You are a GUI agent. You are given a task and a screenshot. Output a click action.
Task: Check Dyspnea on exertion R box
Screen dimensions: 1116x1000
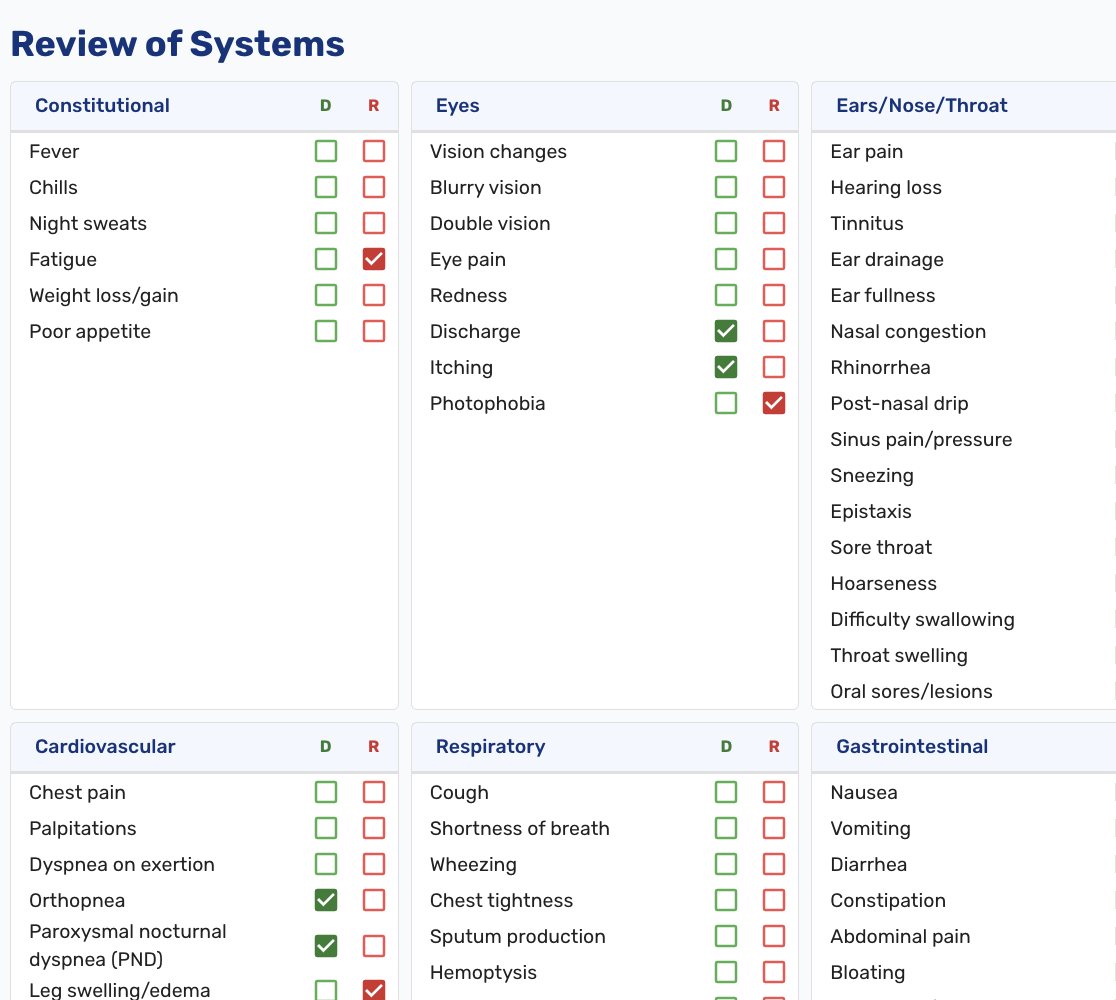pos(374,864)
